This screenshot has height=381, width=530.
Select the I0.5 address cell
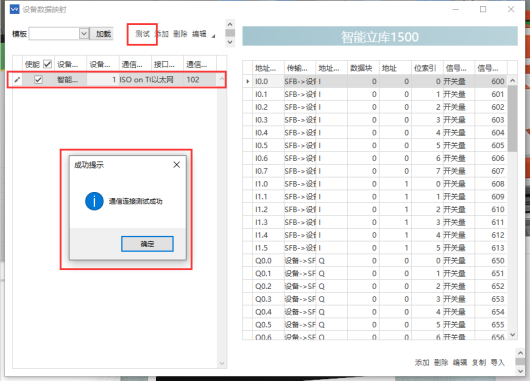pos(268,145)
